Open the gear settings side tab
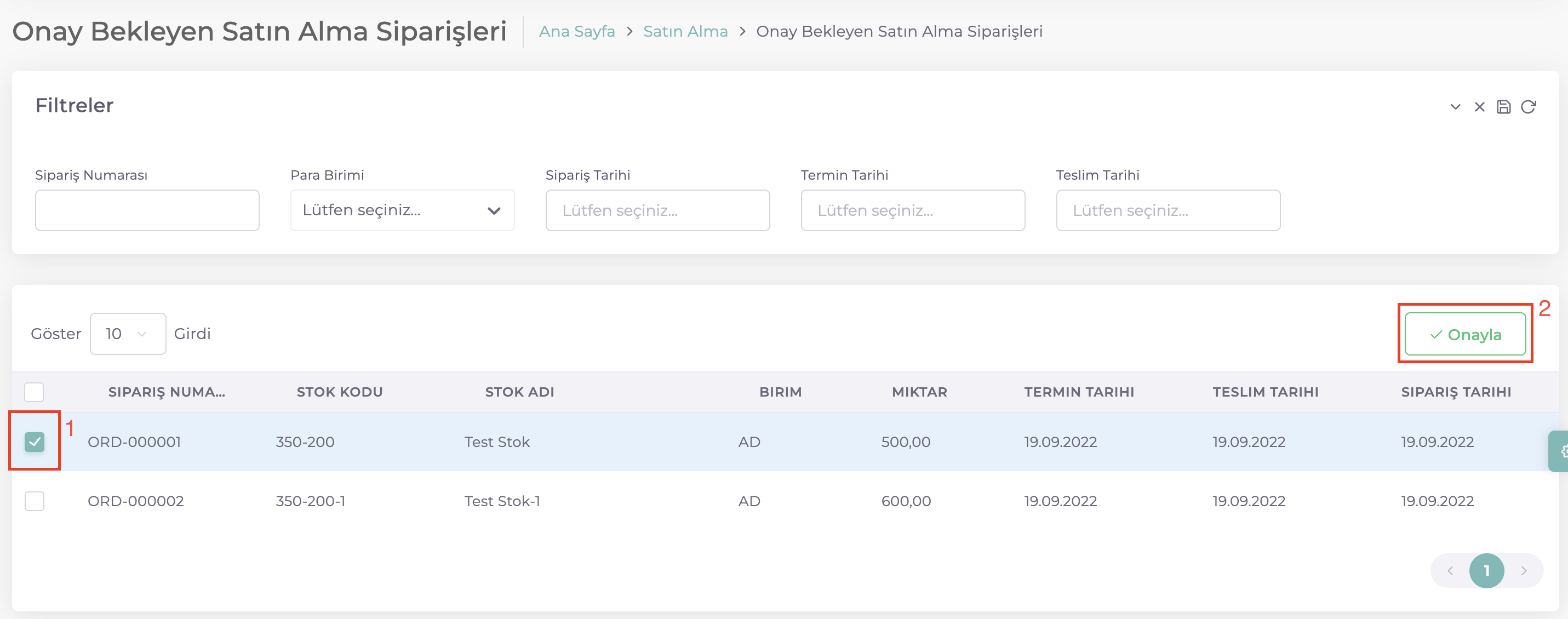 click(1560, 451)
